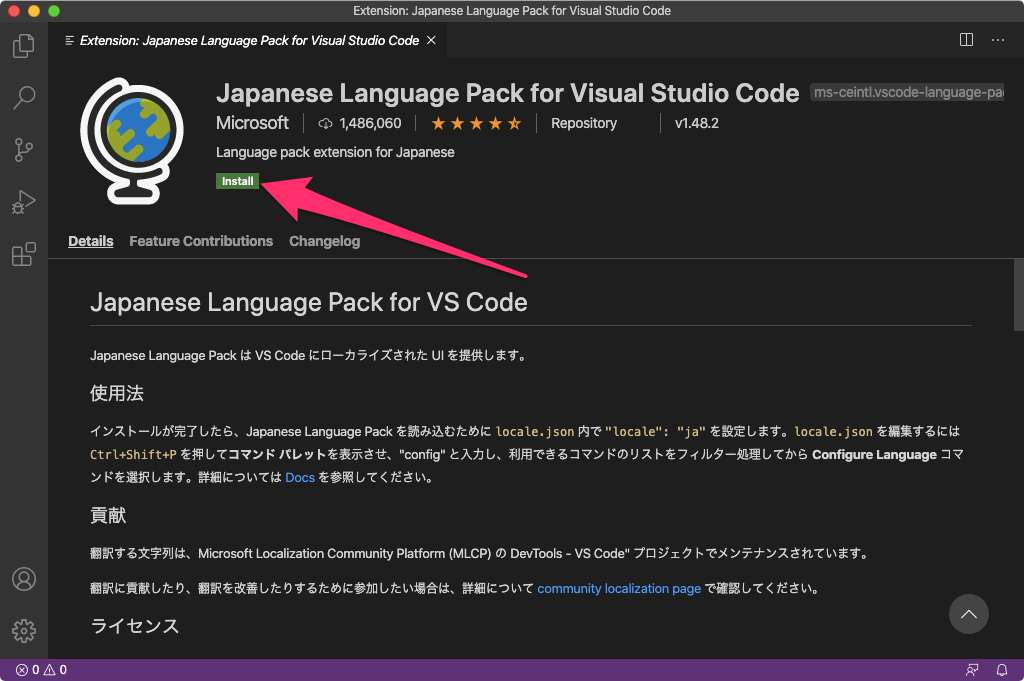Open the Accounts menu in the activity bar
The width and height of the screenshot is (1024, 681).
23,578
